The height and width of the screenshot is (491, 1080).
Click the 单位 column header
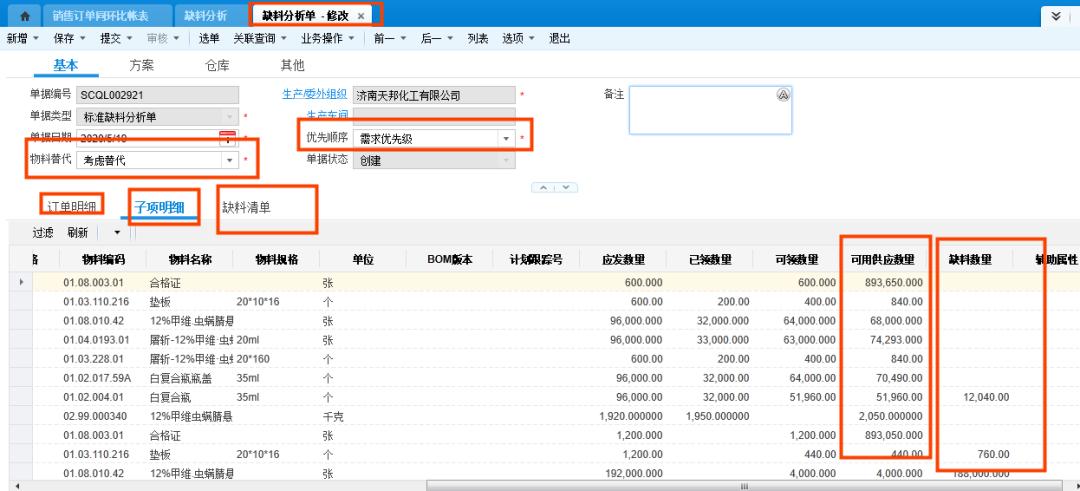coord(364,260)
